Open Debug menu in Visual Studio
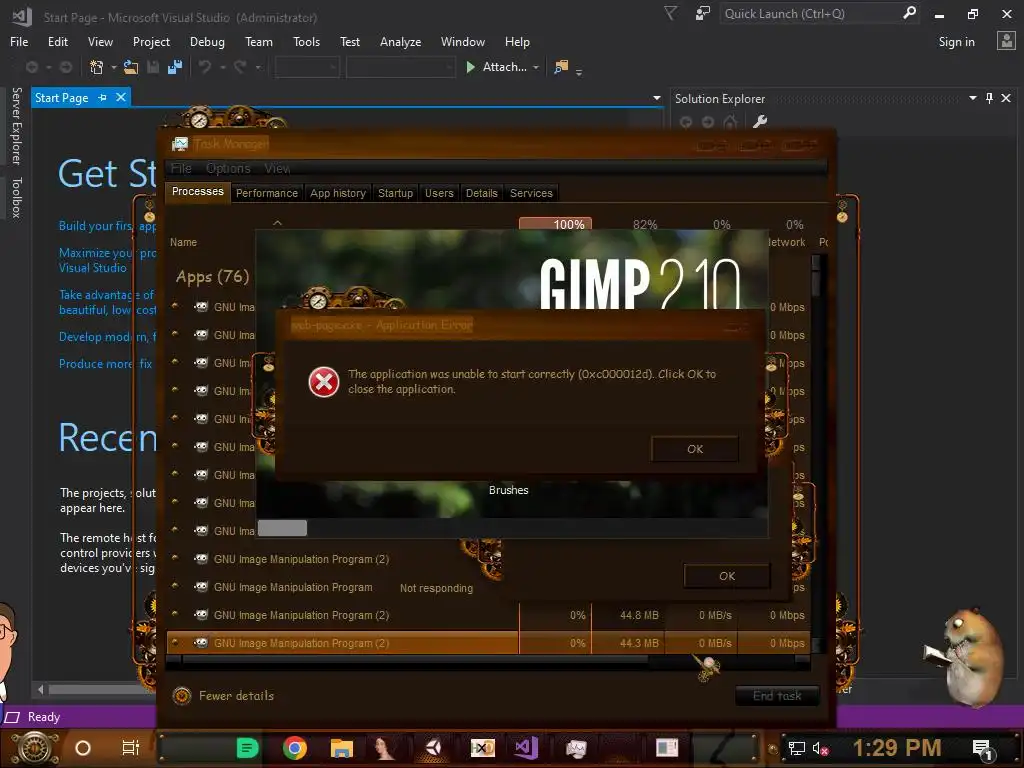The height and width of the screenshot is (768, 1024). click(207, 42)
